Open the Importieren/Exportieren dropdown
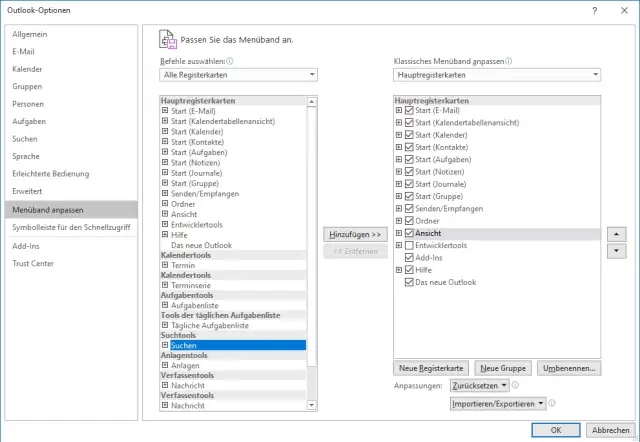The width and height of the screenshot is (640, 442). click(498, 404)
